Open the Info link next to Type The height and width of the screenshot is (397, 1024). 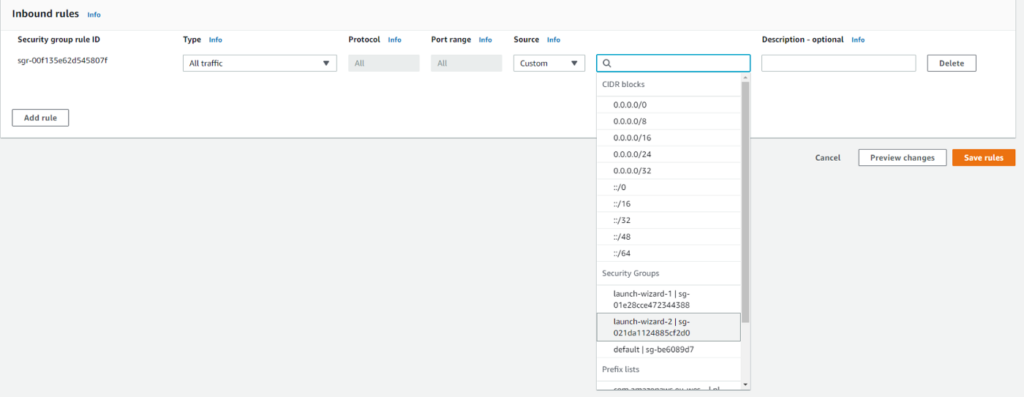tap(216, 40)
